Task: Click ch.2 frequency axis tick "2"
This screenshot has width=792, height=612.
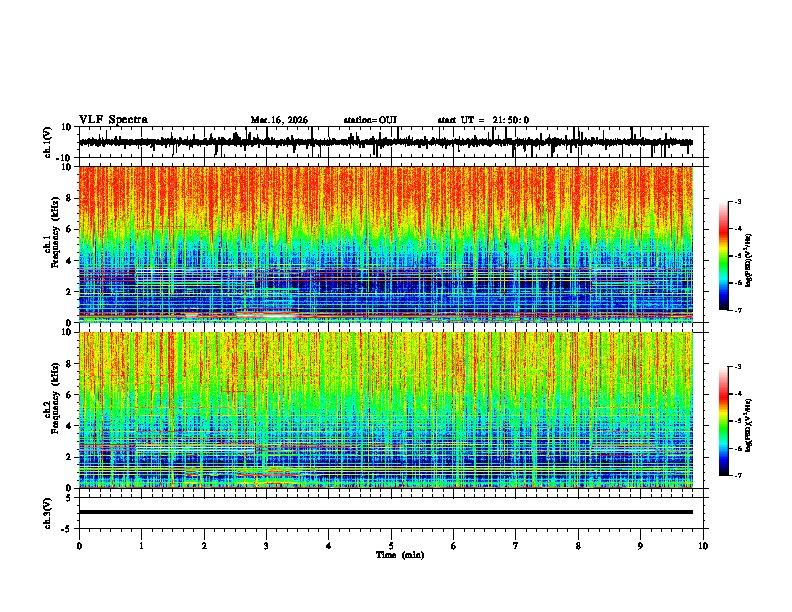Action: (69, 457)
